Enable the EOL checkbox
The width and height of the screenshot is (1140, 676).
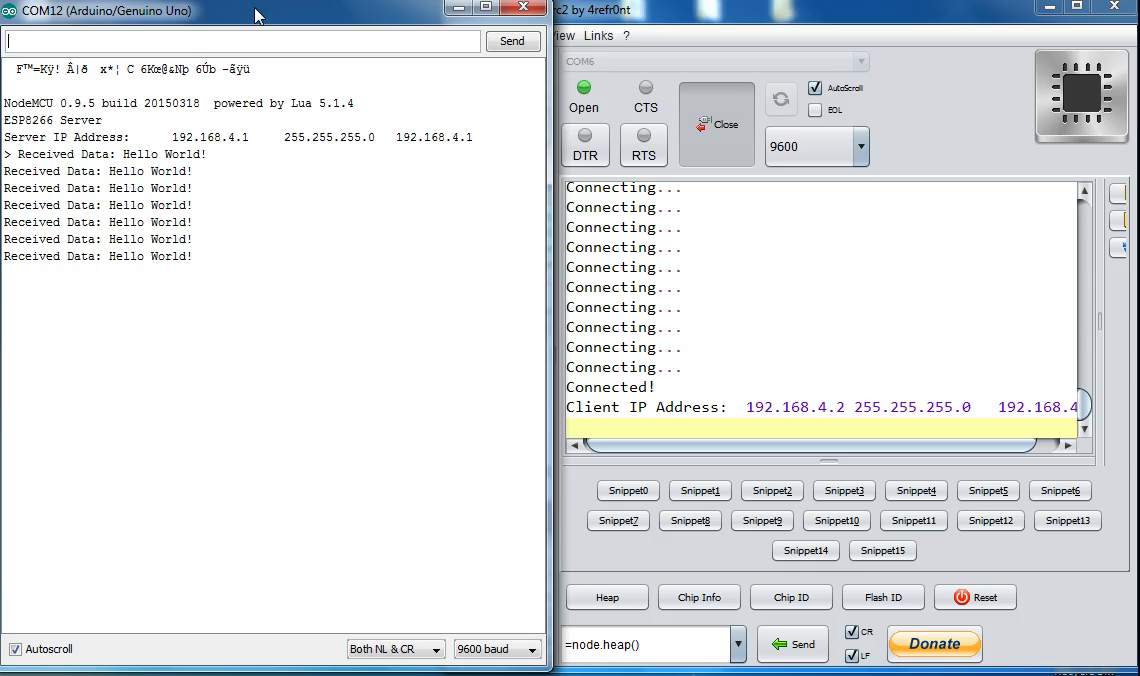tap(815, 110)
